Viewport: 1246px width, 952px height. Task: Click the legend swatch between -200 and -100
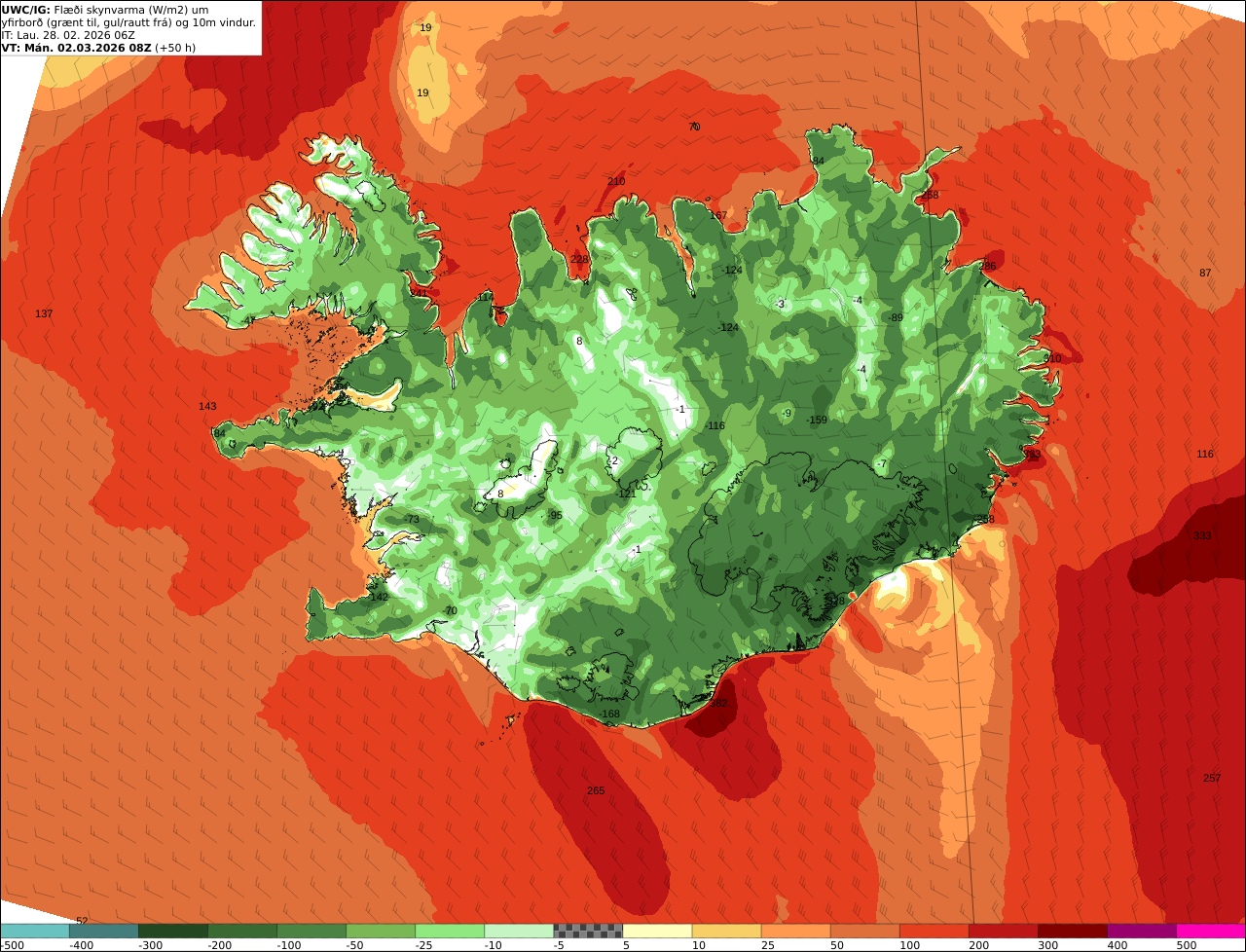242,931
